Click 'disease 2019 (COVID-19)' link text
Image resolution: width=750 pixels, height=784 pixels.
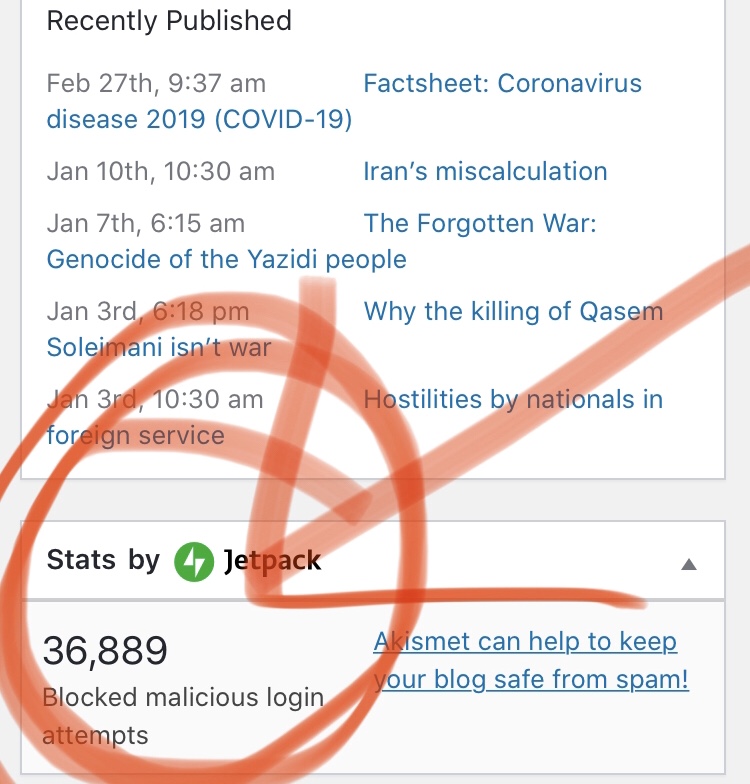point(199,120)
